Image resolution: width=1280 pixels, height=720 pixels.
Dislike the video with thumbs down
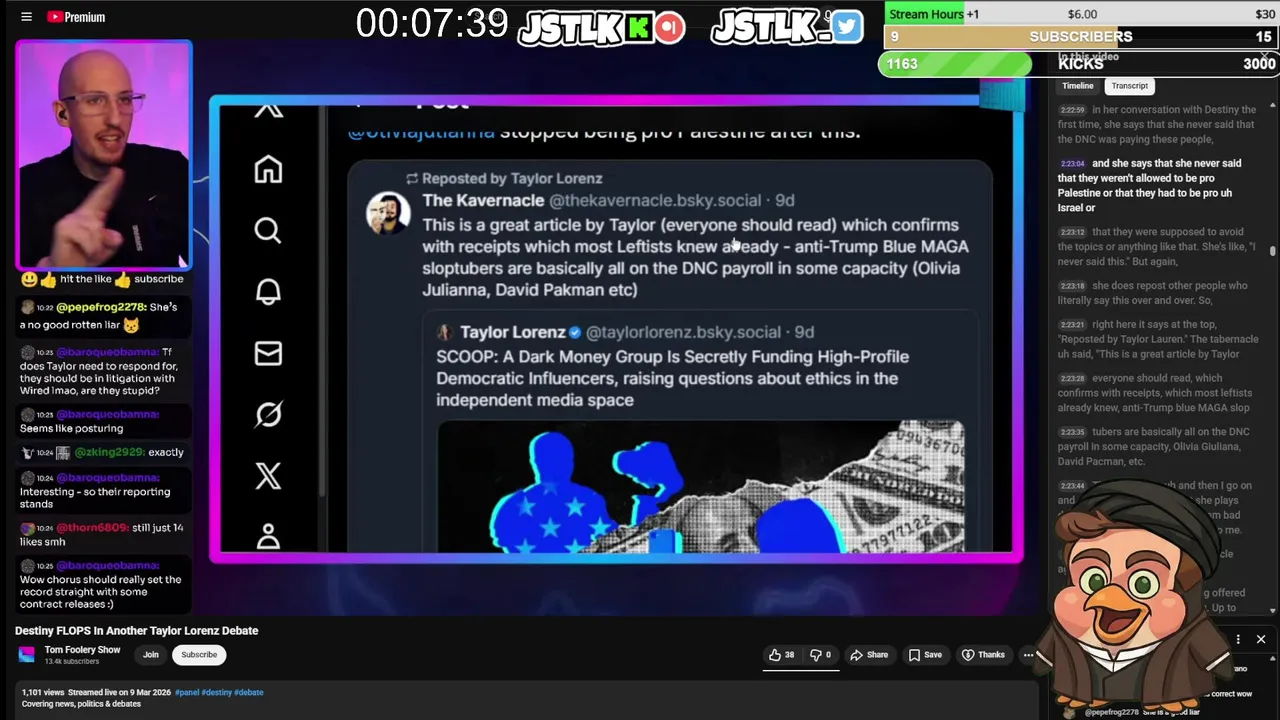click(x=821, y=655)
